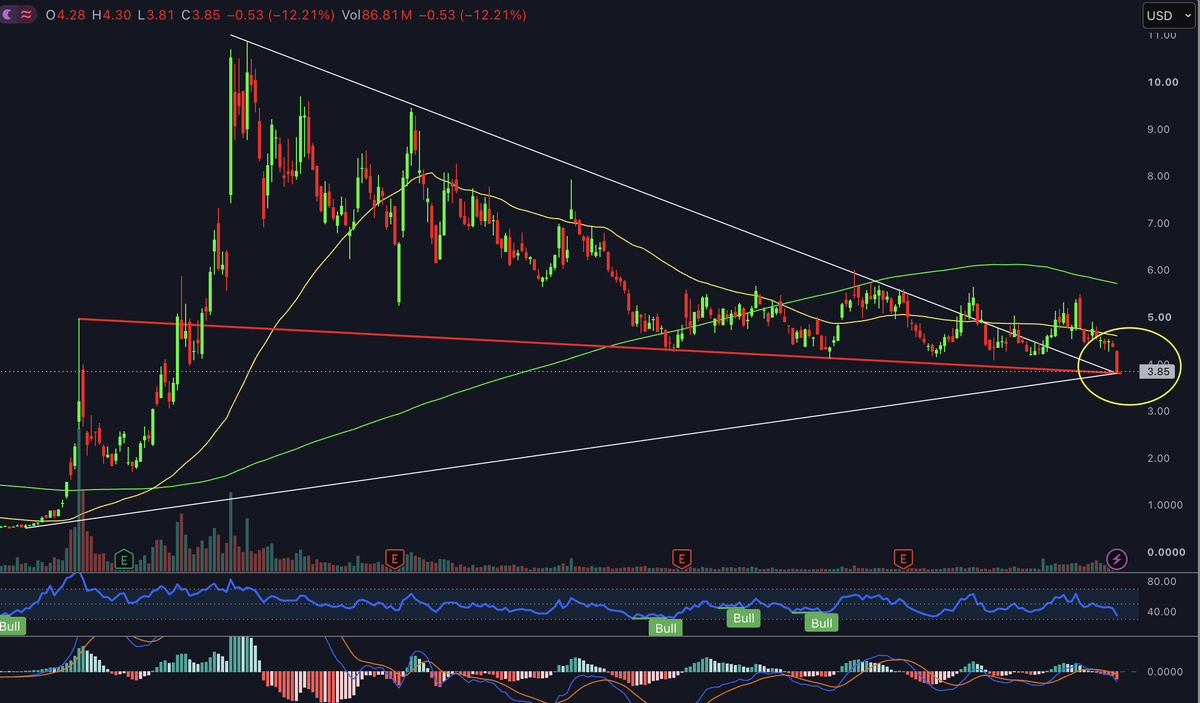The image size is (1200, 703).
Task: Open the last red E earnings marker
Action: 904,558
